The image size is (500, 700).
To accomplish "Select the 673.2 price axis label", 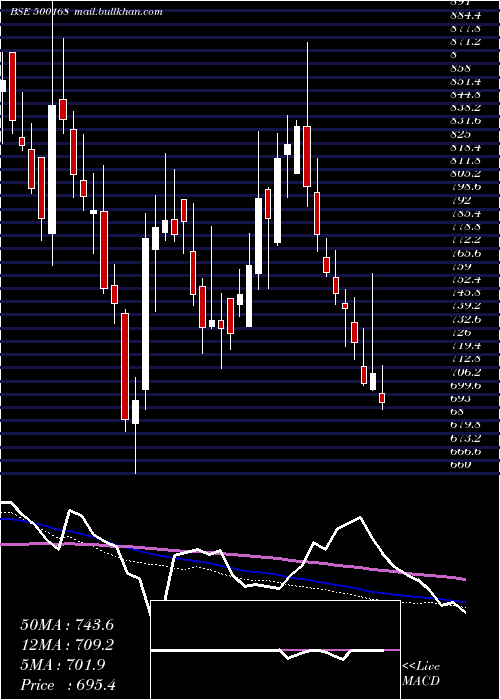I will [465, 438].
